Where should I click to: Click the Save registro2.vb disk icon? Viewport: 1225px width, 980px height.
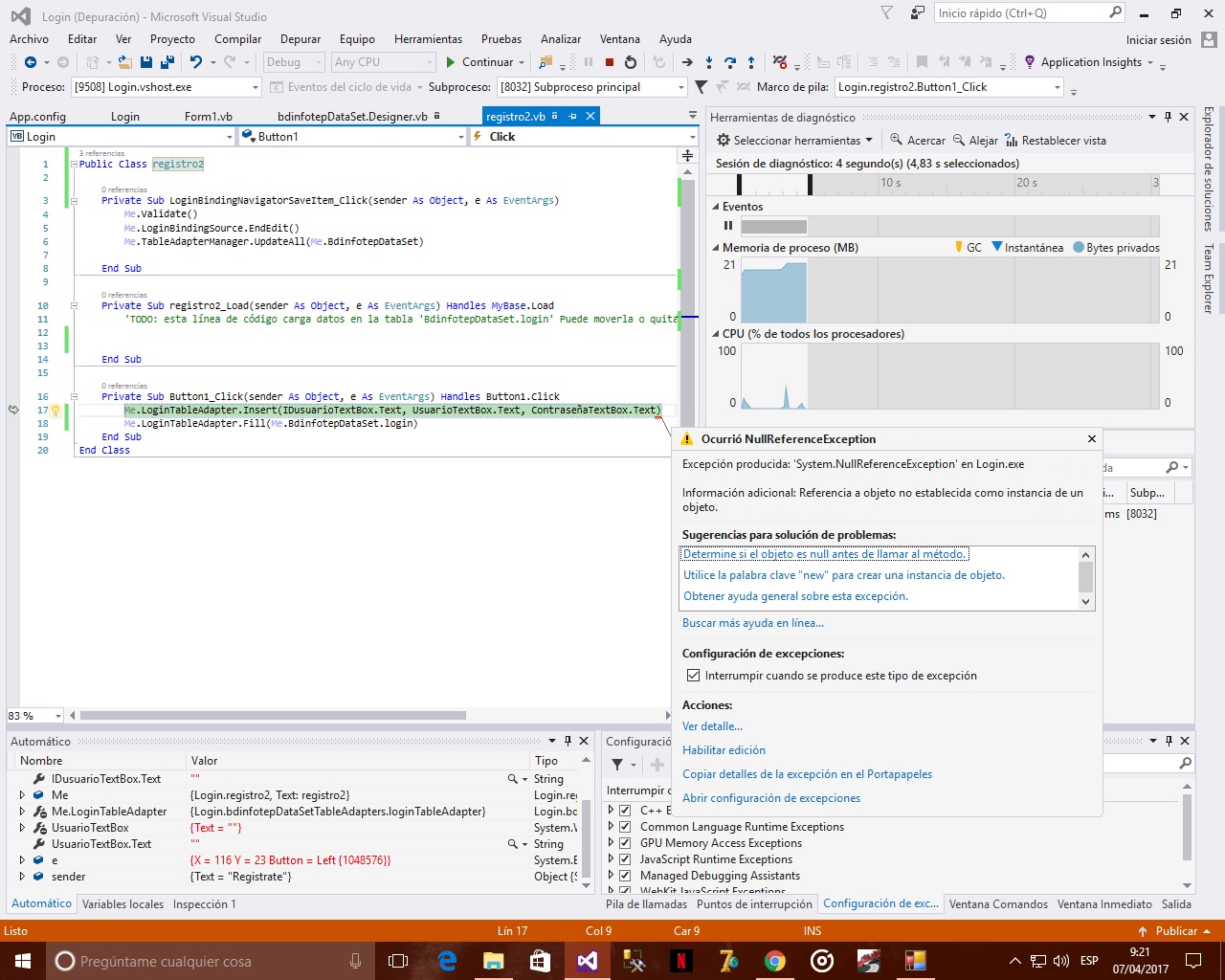146,62
